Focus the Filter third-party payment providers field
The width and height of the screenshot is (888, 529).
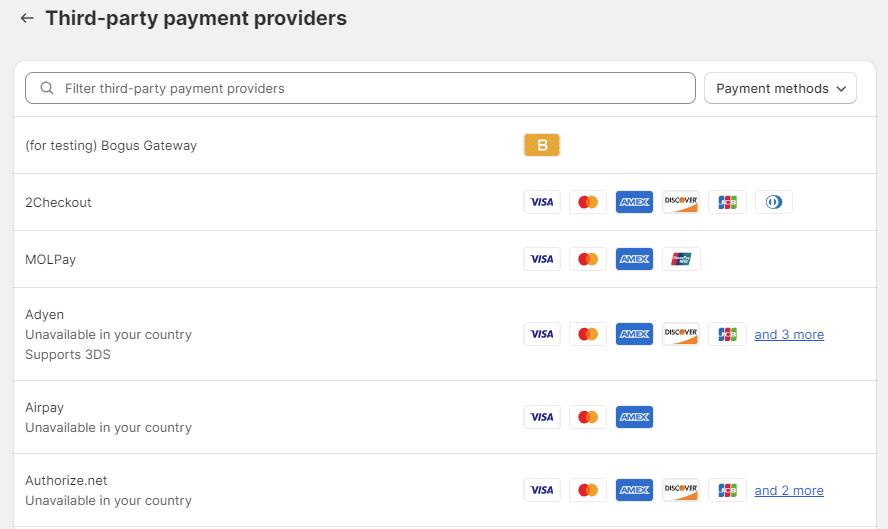coord(360,88)
